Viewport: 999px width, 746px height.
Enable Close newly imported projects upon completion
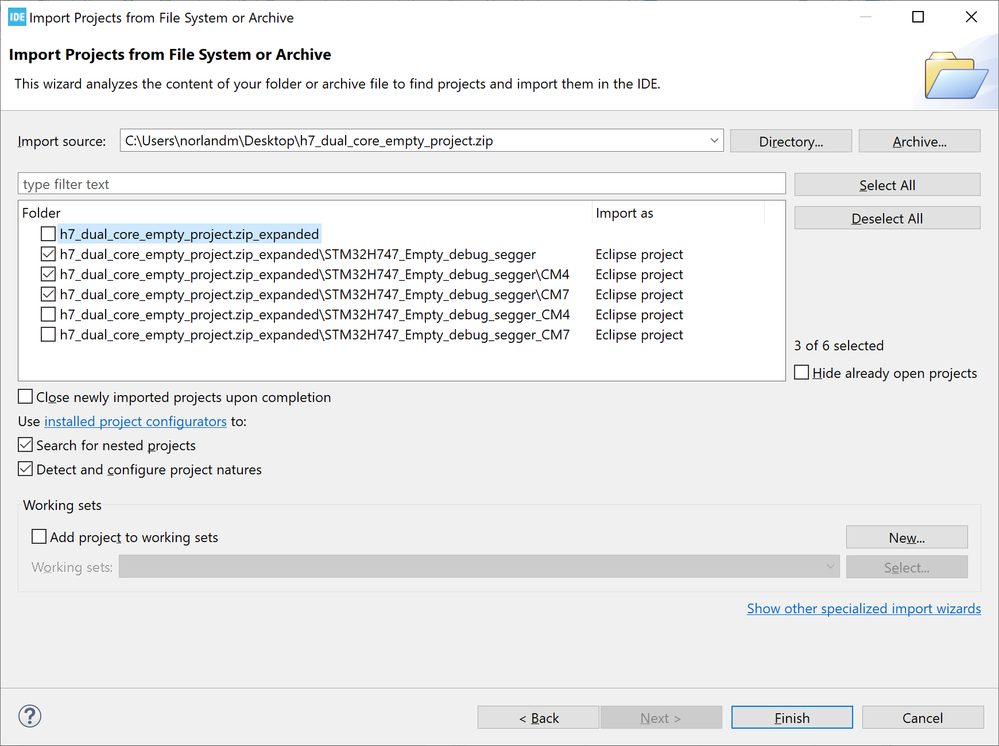(x=25, y=397)
